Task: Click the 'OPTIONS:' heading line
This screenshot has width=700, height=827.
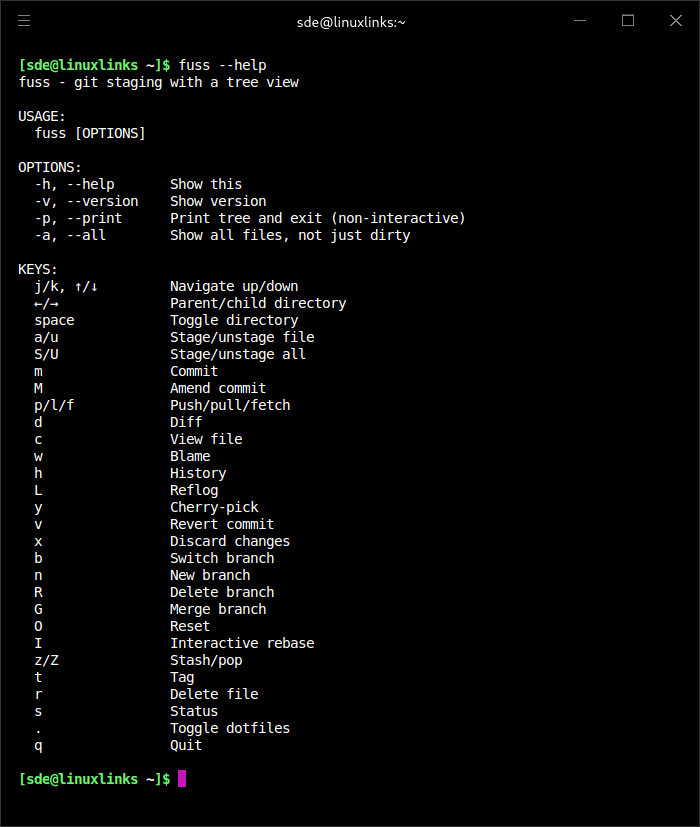Action: tap(50, 167)
